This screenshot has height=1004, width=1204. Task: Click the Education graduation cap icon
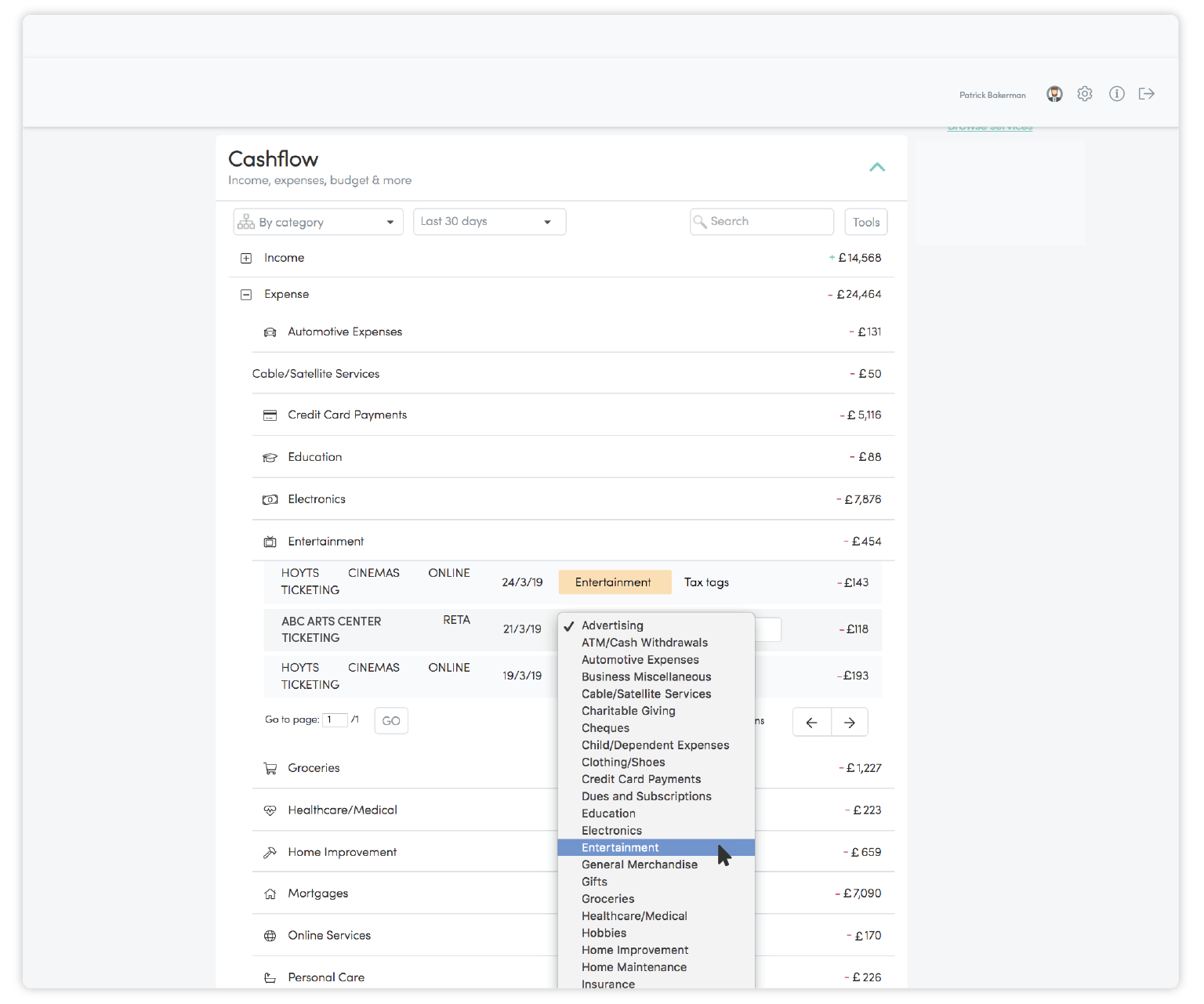click(x=270, y=458)
